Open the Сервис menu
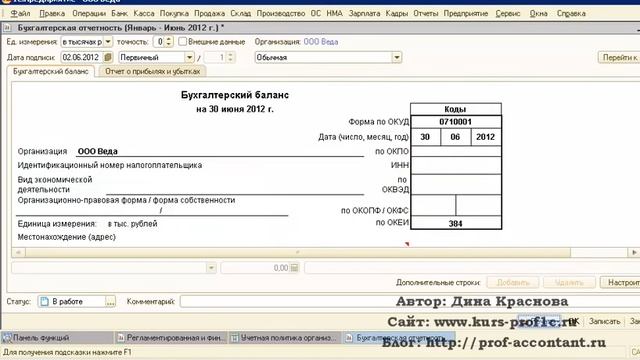This screenshot has width=640, height=360. tap(508, 13)
